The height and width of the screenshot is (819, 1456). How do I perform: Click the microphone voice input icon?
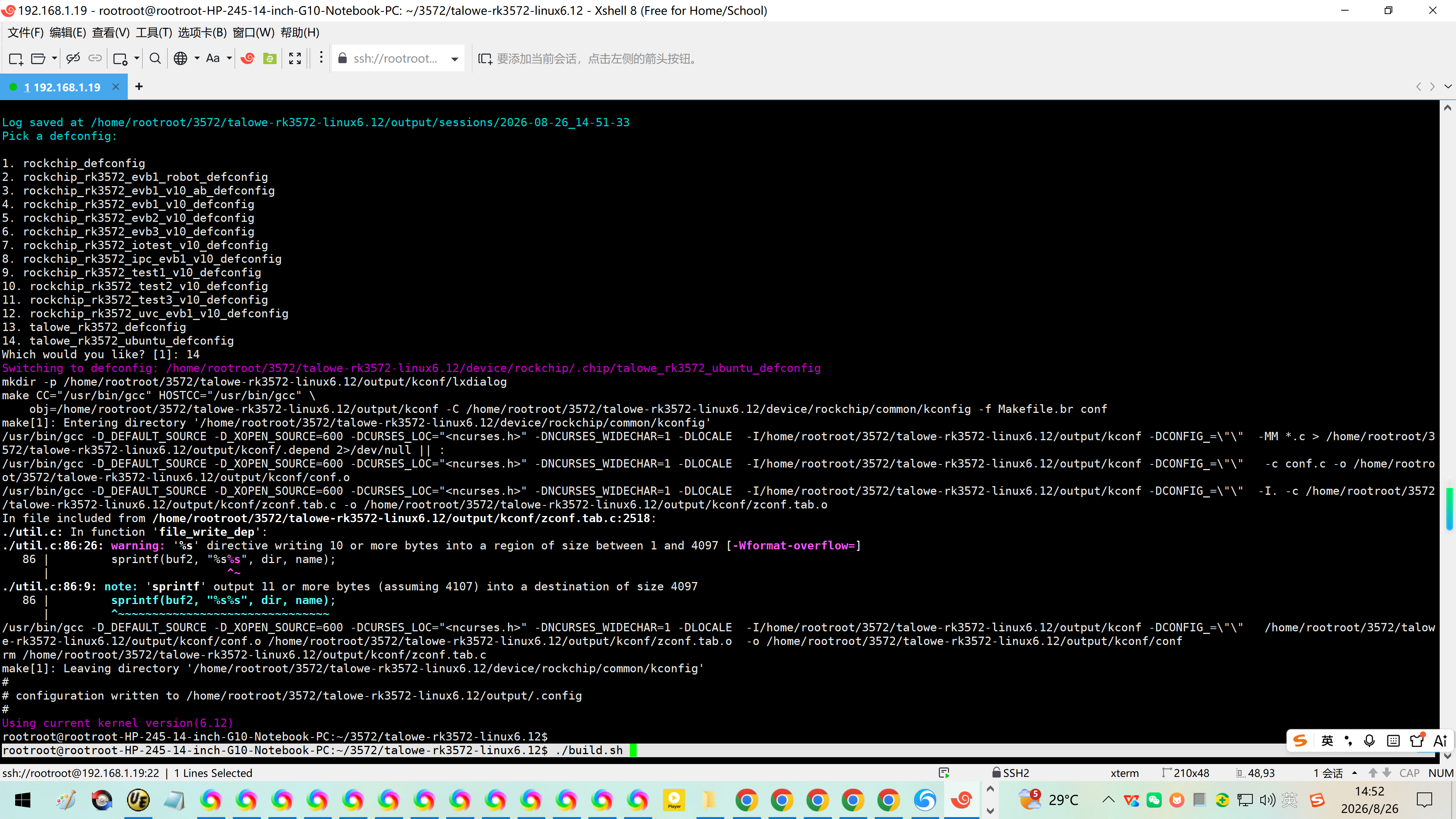[1370, 741]
